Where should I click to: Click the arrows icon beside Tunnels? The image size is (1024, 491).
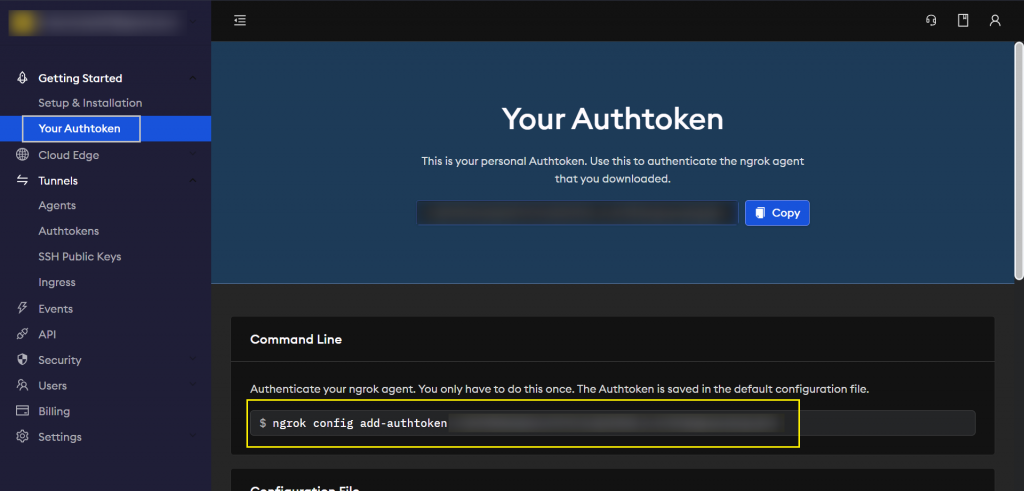pyautogui.click(x=22, y=180)
